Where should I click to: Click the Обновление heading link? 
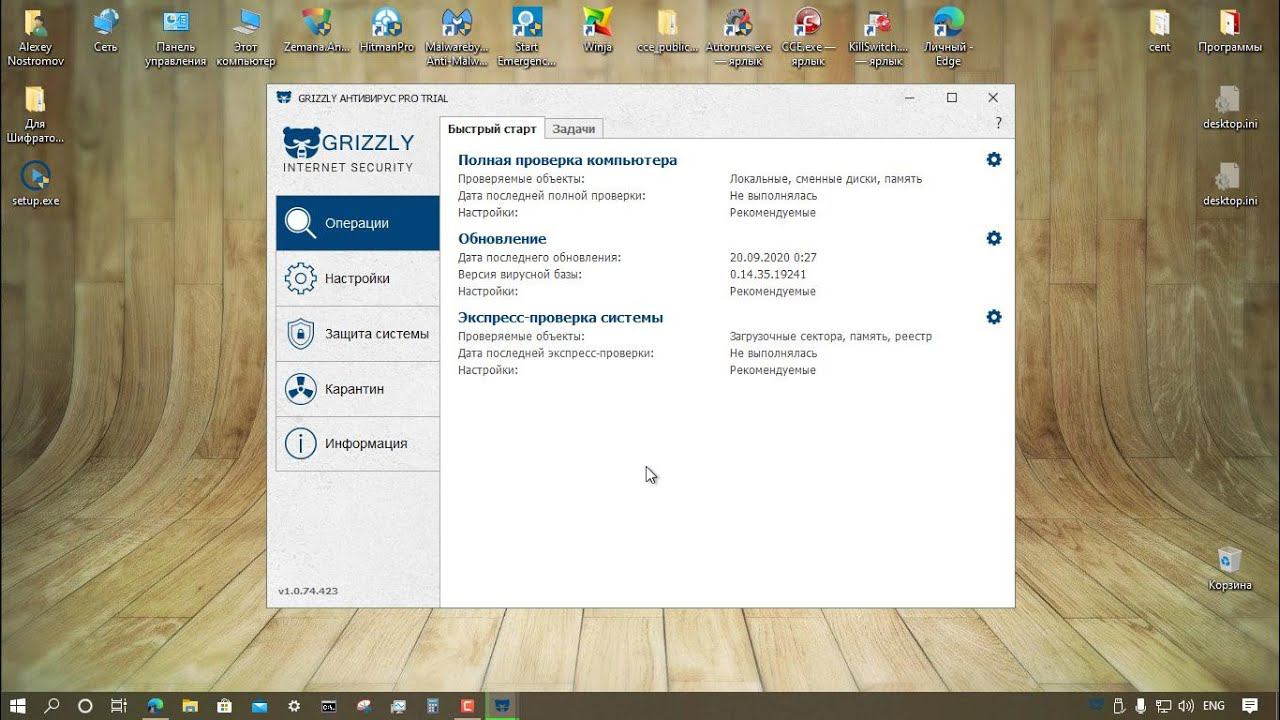point(502,239)
